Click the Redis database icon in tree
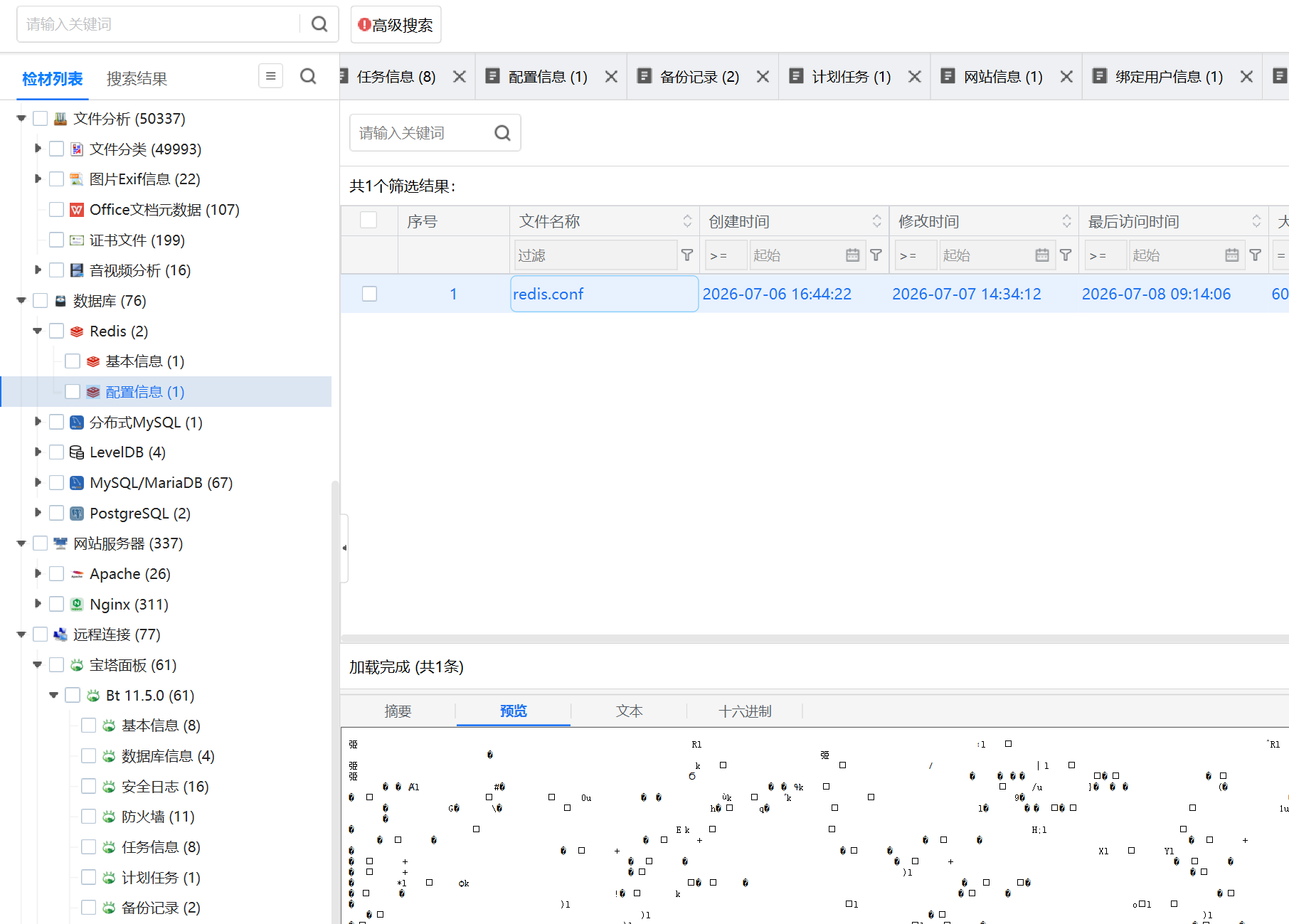Screen dimensions: 1289x924 coord(77,331)
